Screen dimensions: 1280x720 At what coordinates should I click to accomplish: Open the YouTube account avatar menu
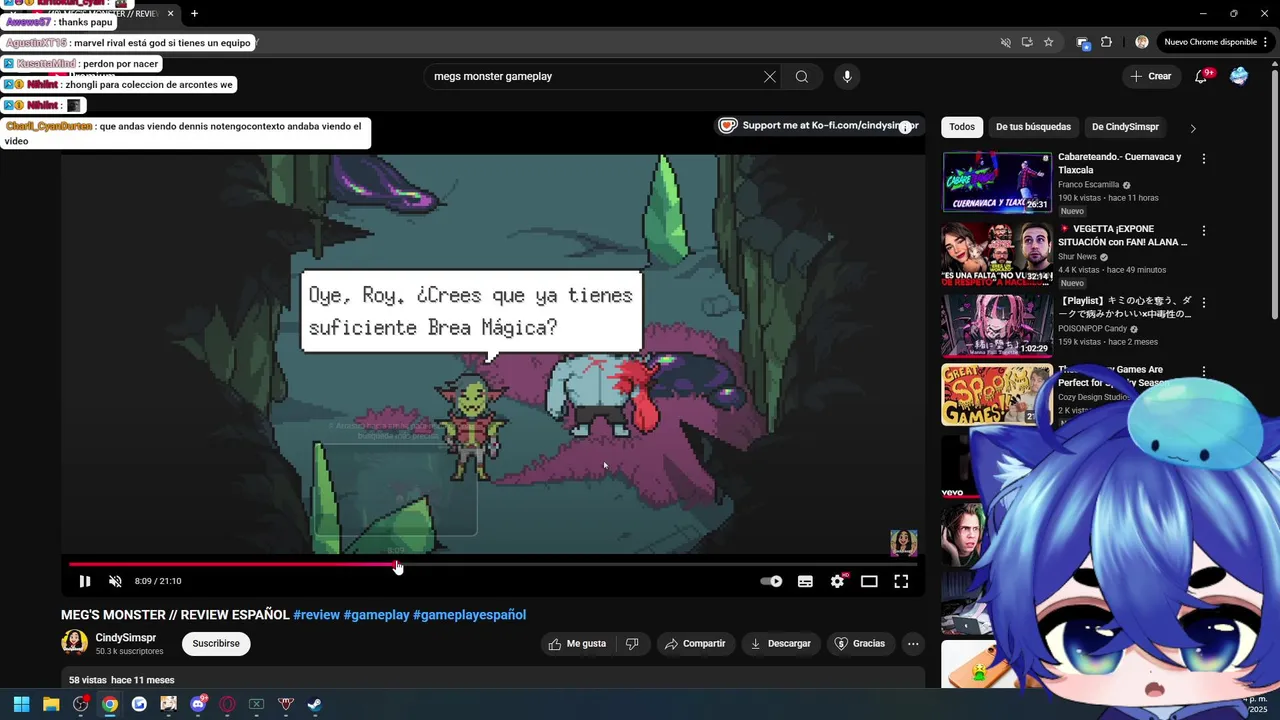coord(1239,76)
